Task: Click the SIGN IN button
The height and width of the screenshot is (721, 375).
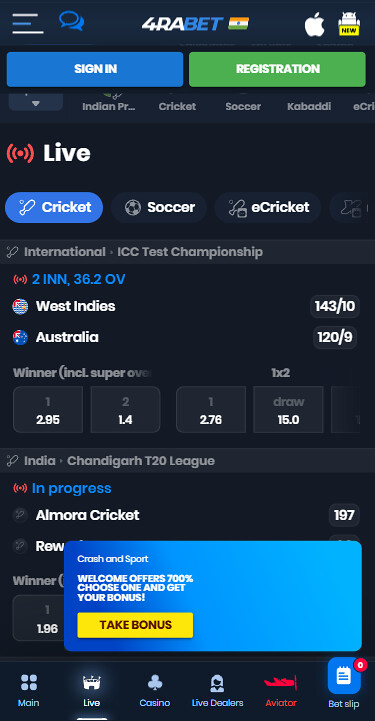Action: pyautogui.click(x=95, y=69)
